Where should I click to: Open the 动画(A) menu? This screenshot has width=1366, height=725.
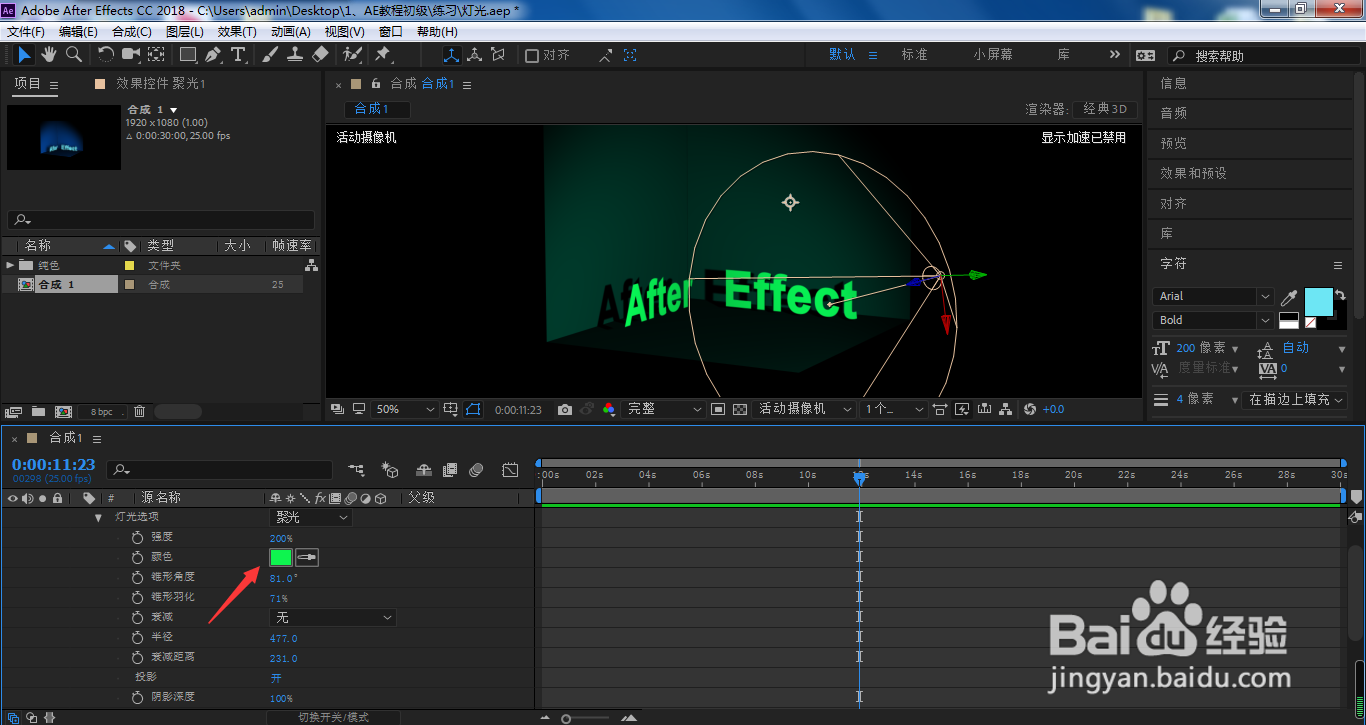(x=291, y=32)
